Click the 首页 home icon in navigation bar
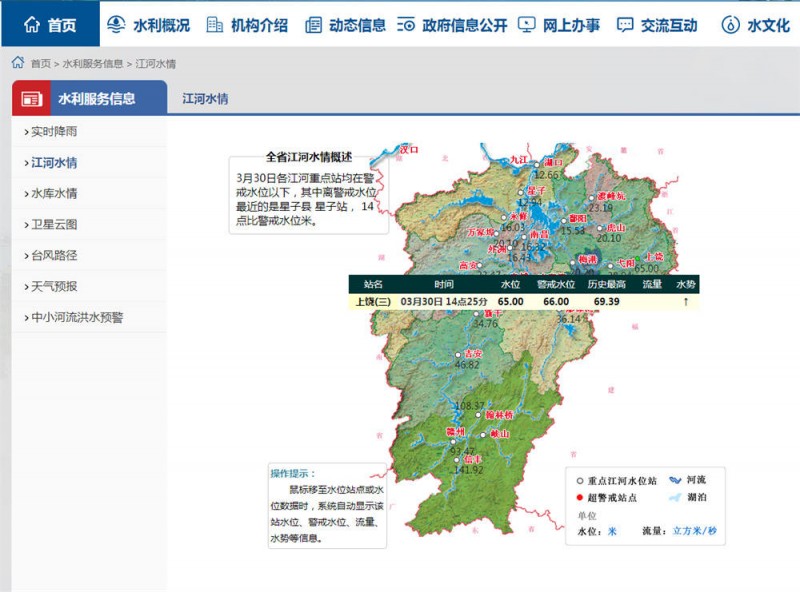 (x=33, y=23)
